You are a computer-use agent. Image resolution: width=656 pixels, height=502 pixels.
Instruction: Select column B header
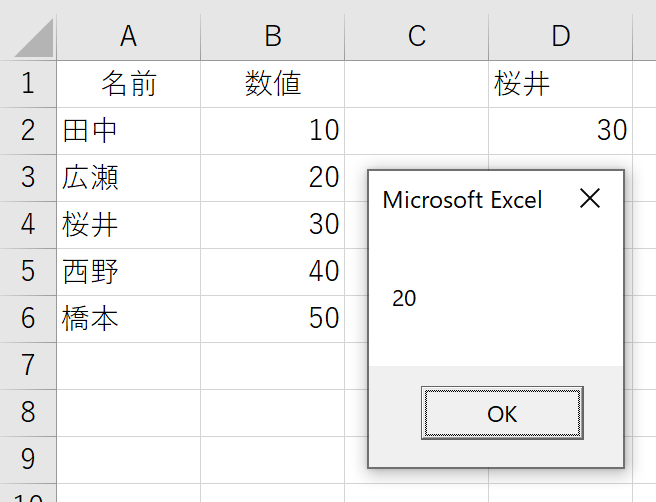(x=273, y=37)
